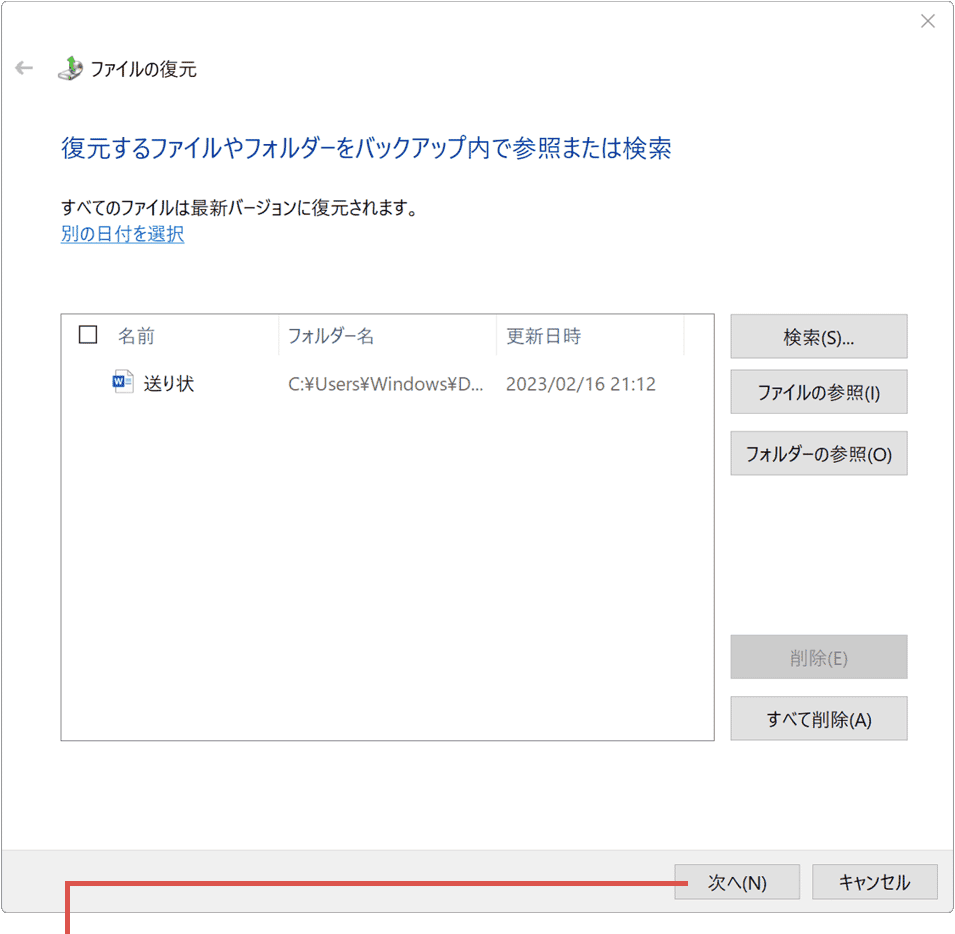Click the フォルダーの参照(O) browse folders button

pos(818,453)
